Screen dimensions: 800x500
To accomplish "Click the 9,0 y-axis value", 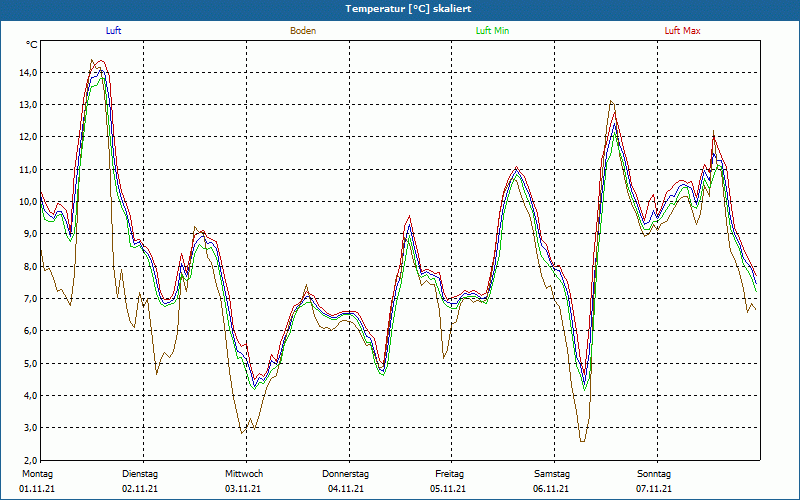I will 31,234.
